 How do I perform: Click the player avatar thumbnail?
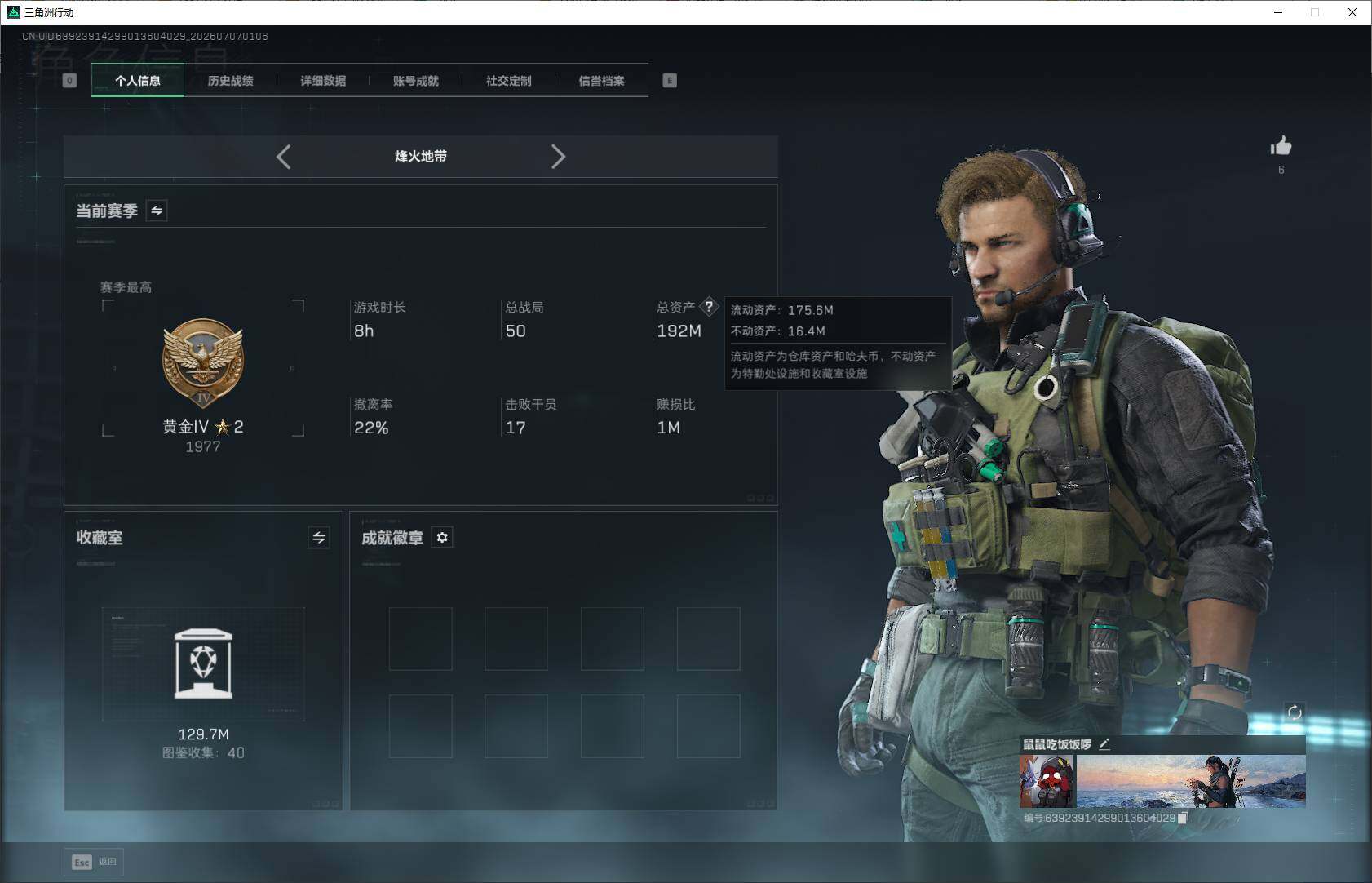point(1047,781)
